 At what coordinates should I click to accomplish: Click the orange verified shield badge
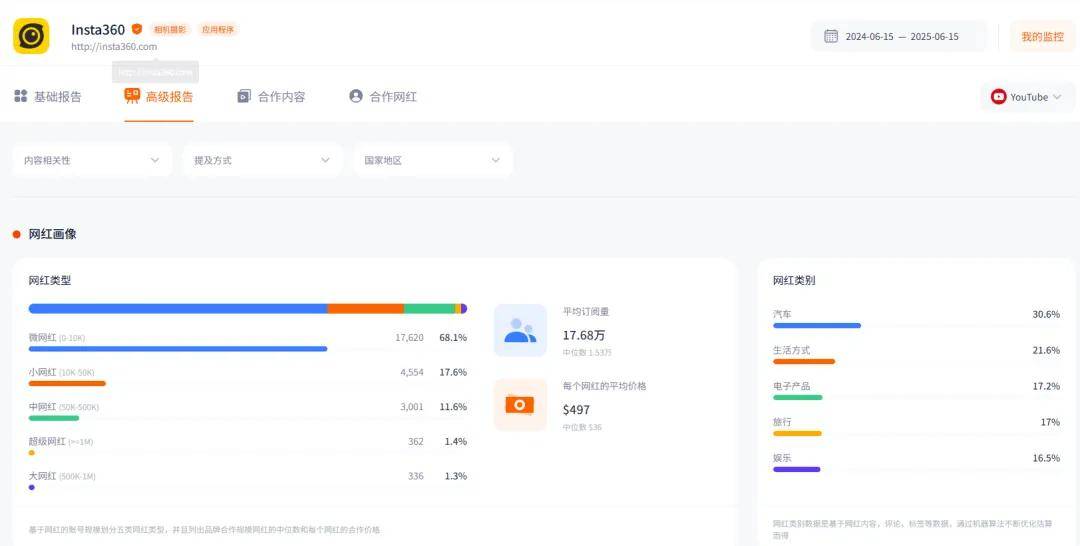137,29
